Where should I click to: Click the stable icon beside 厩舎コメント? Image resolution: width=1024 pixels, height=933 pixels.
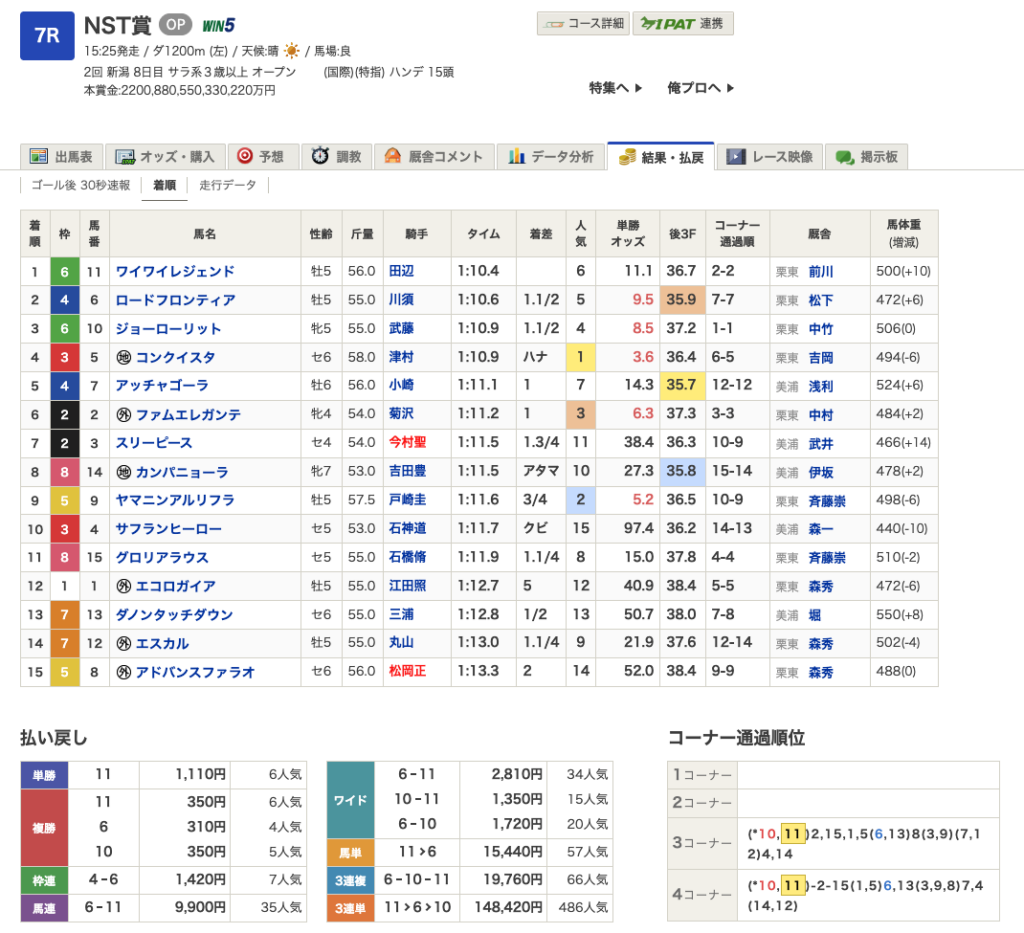pyautogui.click(x=392, y=156)
